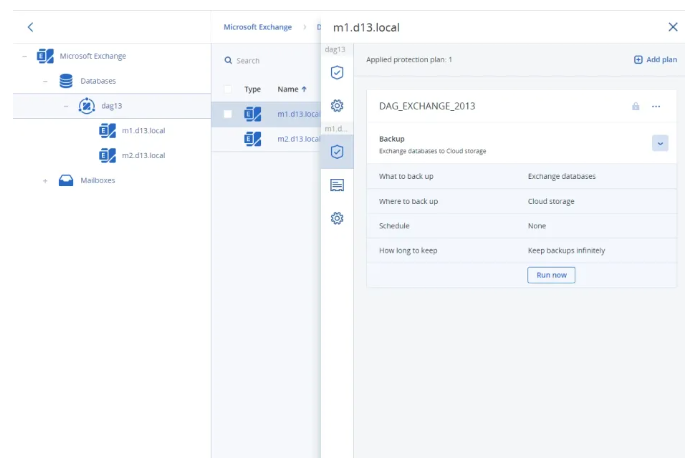This screenshot has width=691, height=462.
Task: Select m2.d13.local in the left tree
Action: tap(142, 155)
